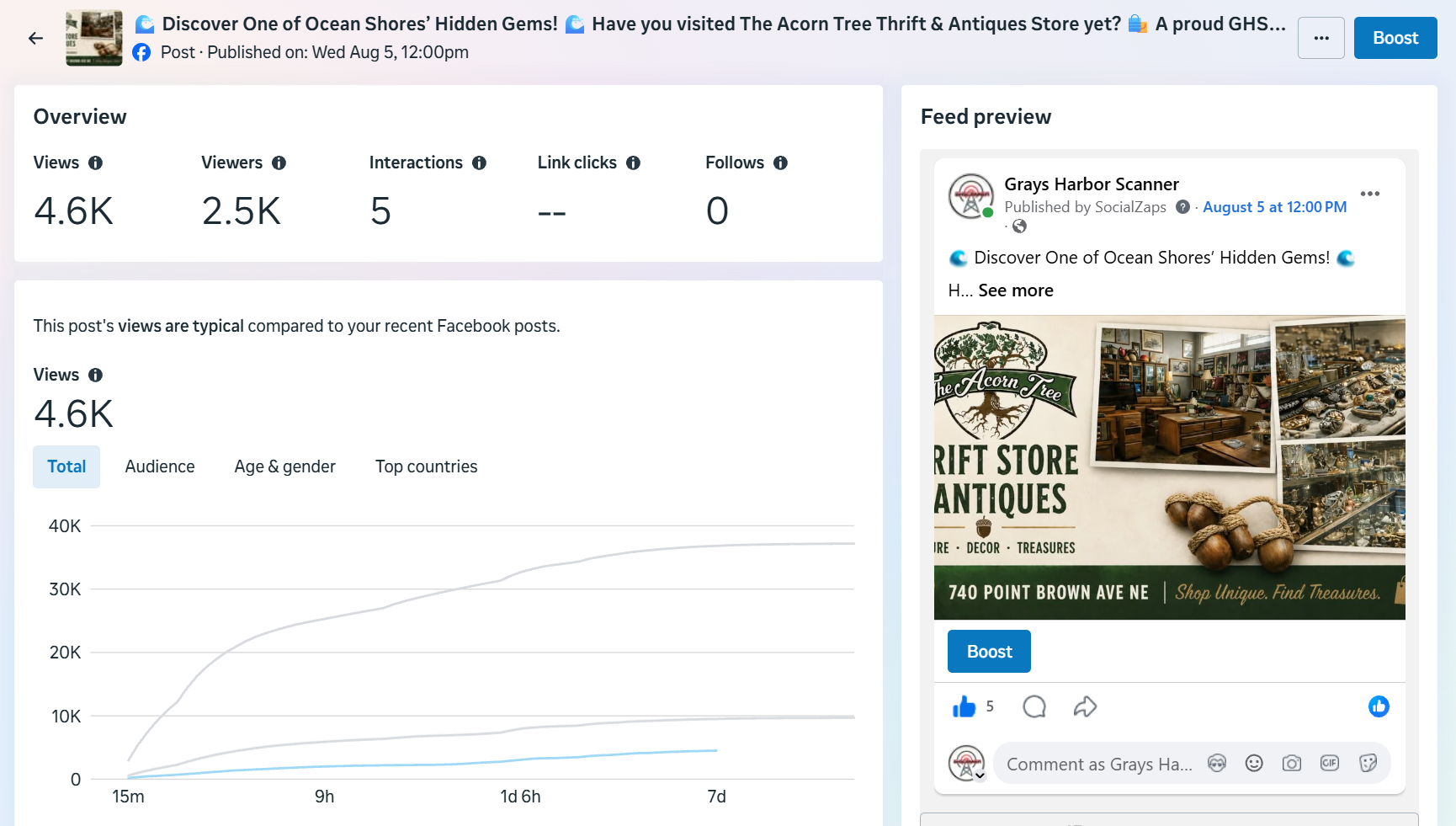1456x826 pixels.
Task: Click the blue like reaction badge
Action: (x=1379, y=706)
